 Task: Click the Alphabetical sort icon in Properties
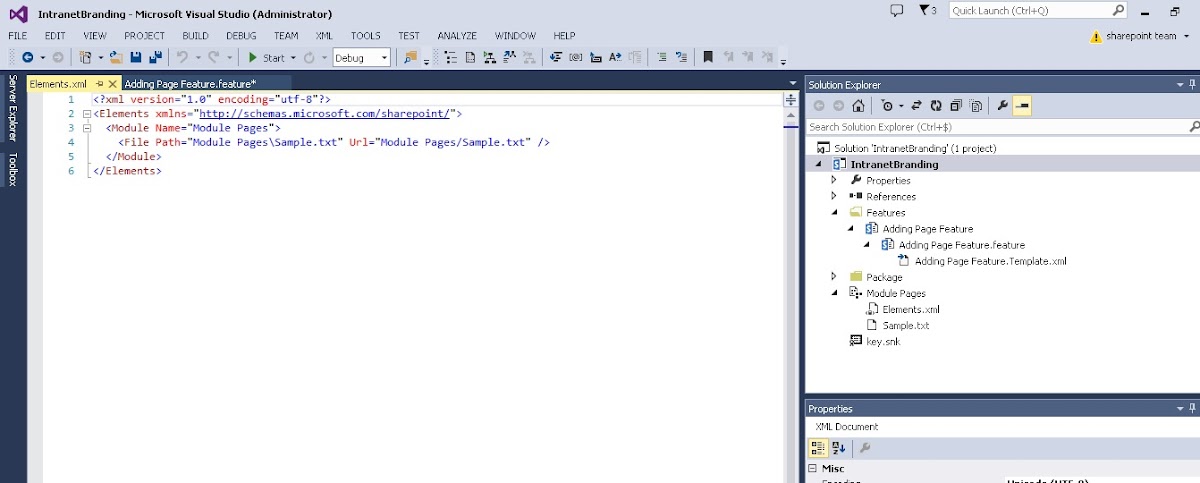(x=839, y=448)
